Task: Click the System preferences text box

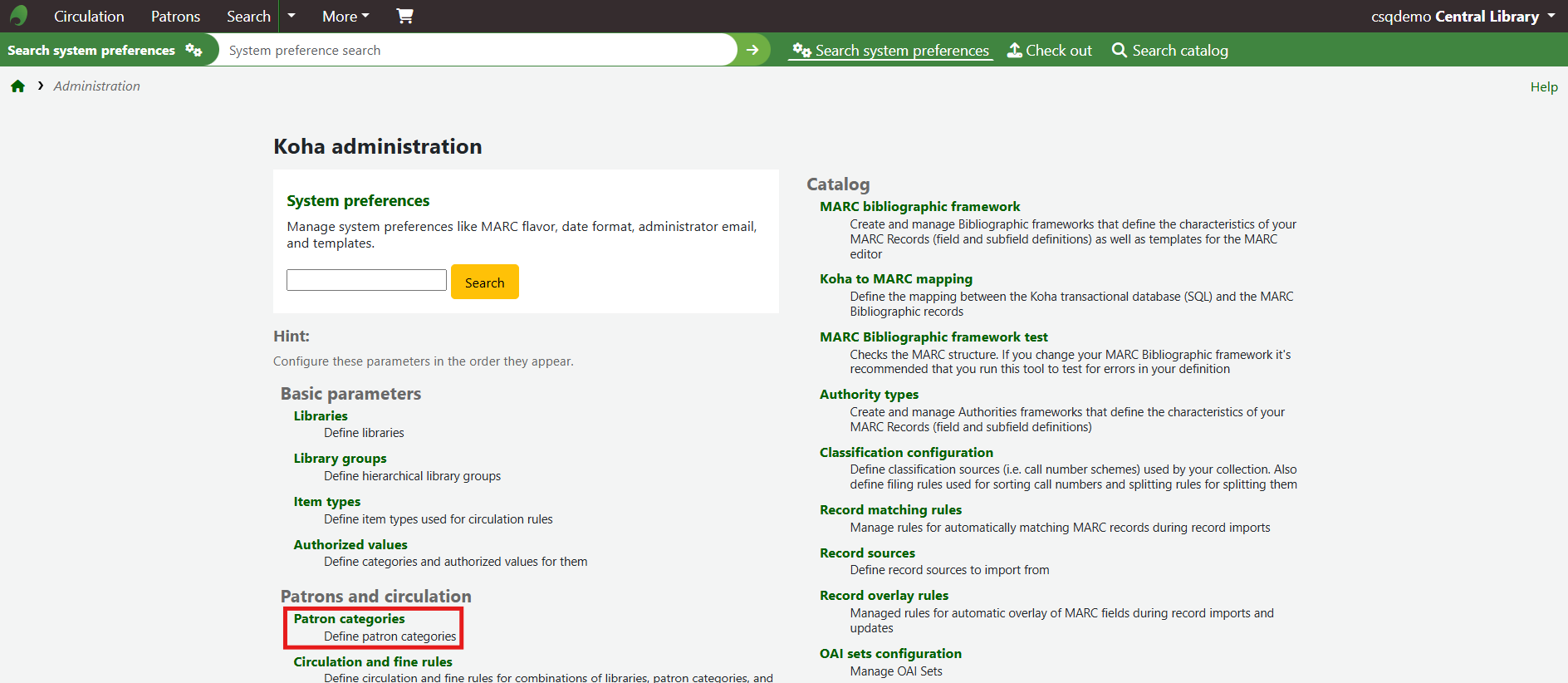Action: pyautogui.click(x=366, y=280)
